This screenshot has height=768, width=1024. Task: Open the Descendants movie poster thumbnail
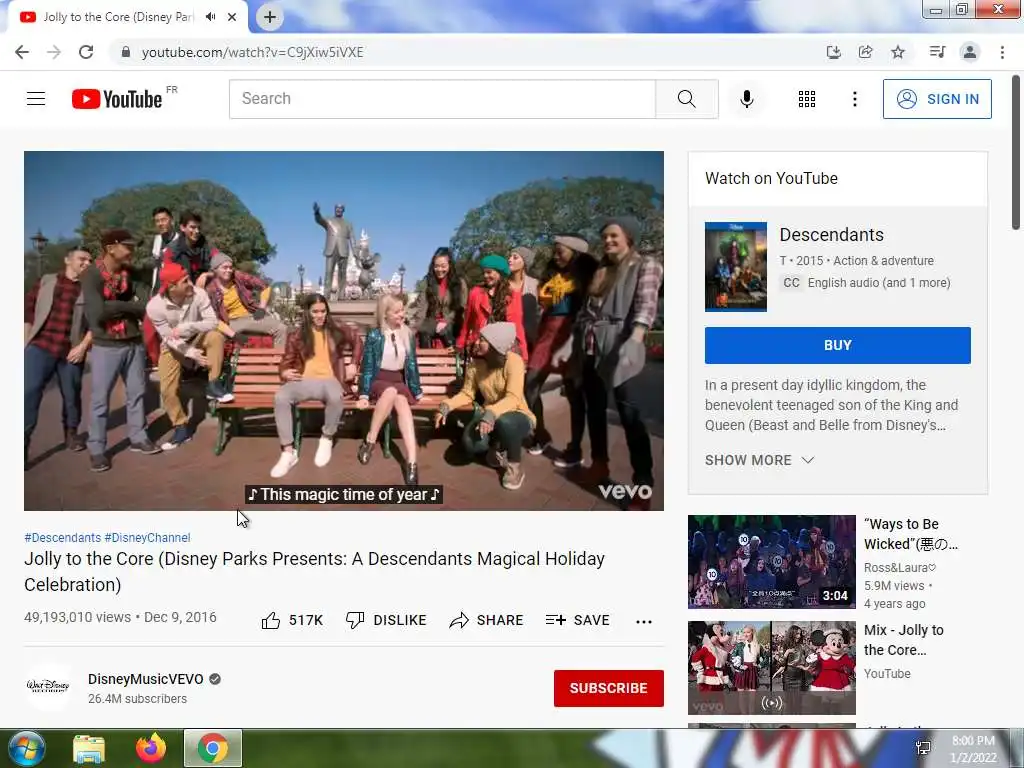point(736,266)
